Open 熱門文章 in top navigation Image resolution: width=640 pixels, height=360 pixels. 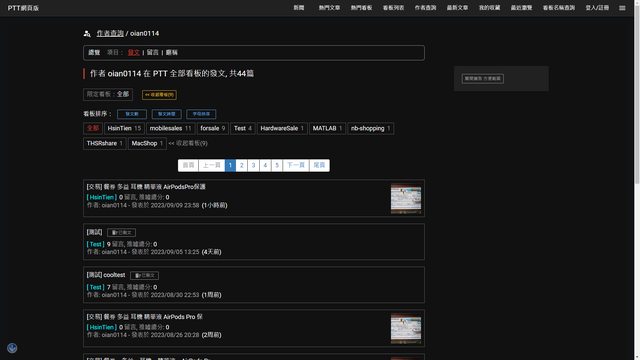tap(329, 8)
